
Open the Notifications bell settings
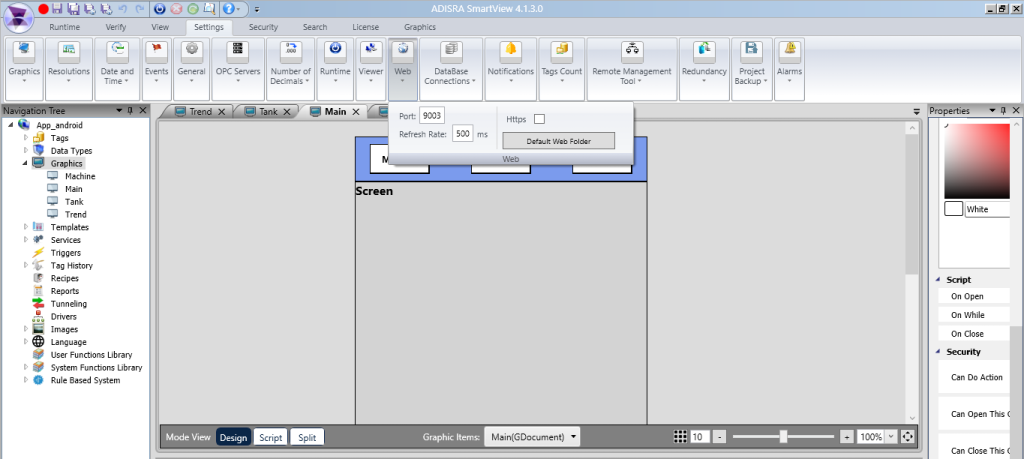[511, 69]
